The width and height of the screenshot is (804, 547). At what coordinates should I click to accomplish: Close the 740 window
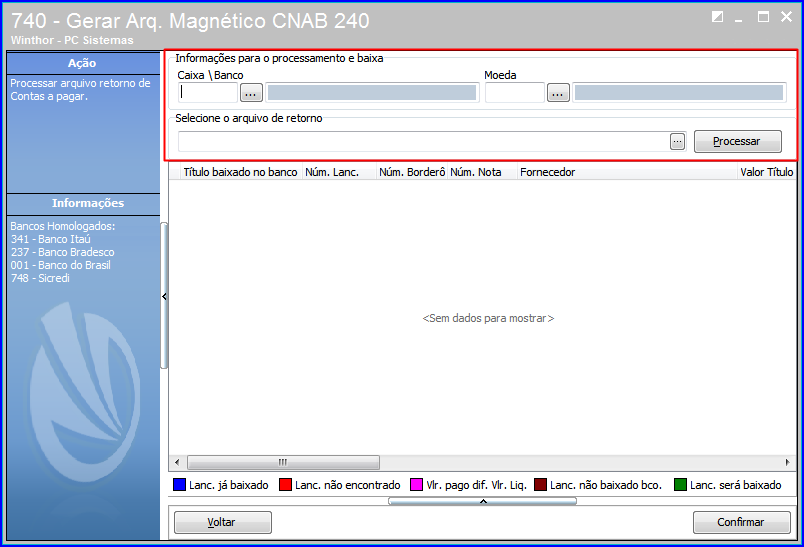point(787,17)
